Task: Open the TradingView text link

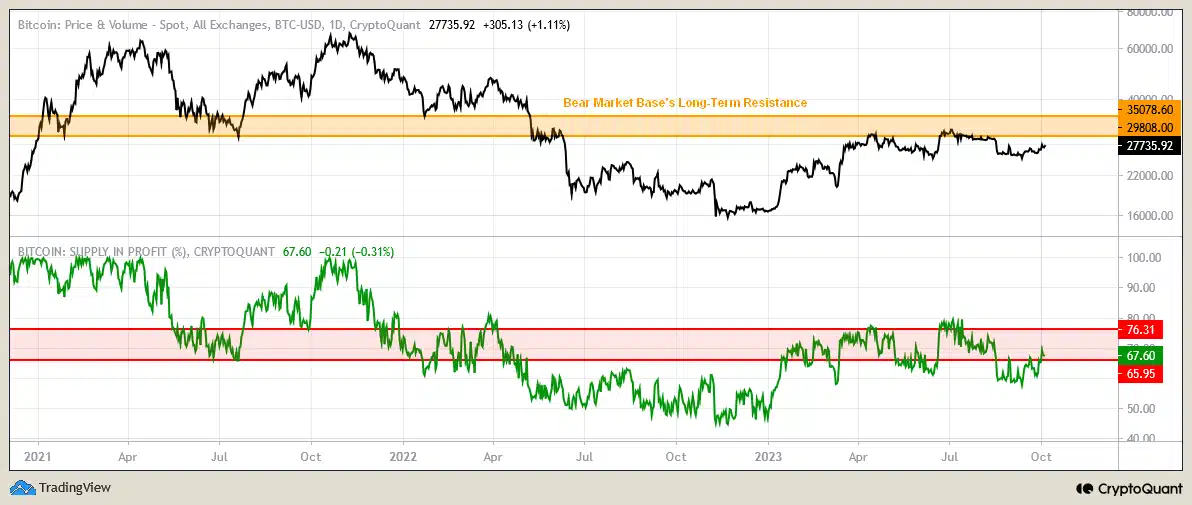Action: 74,488
